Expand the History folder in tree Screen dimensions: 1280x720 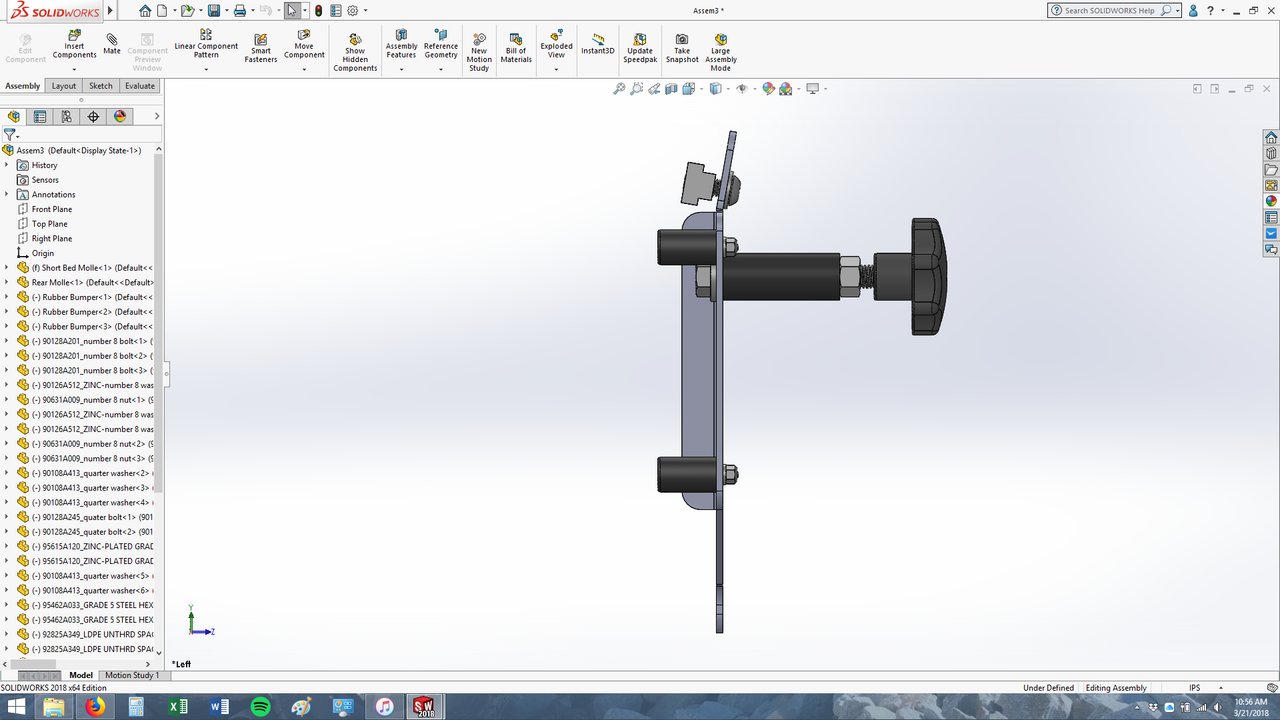coord(6,165)
